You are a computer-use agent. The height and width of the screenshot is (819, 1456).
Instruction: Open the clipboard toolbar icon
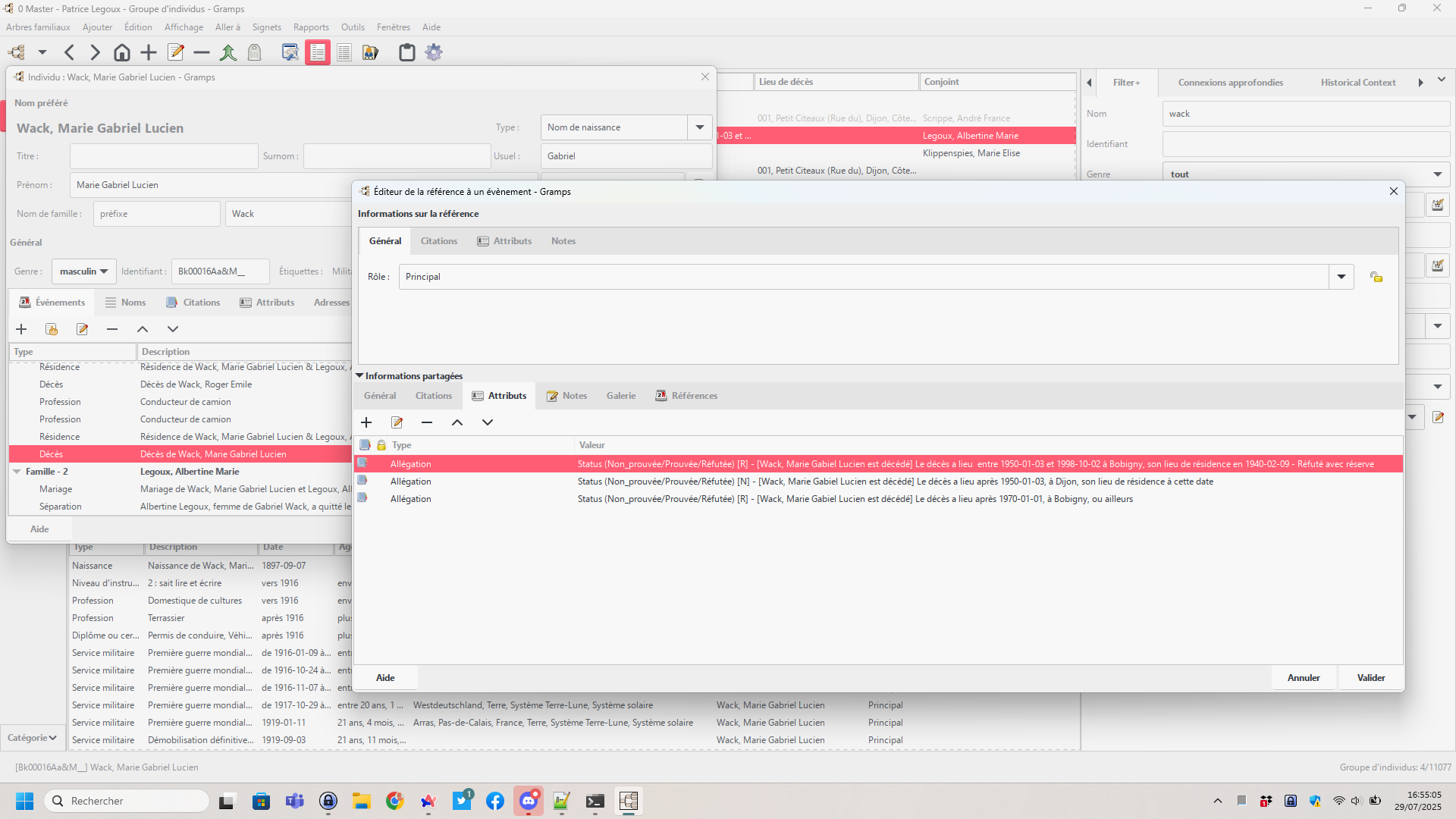[x=407, y=52]
